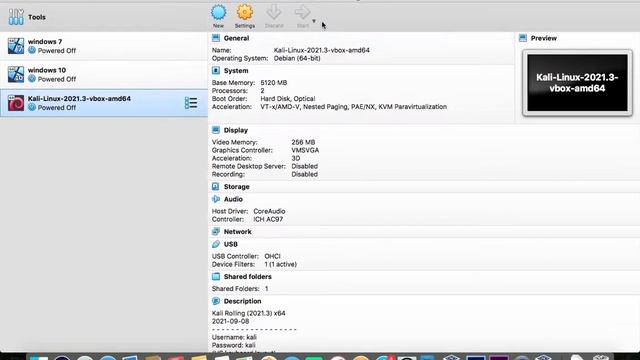The width and height of the screenshot is (640, 360).
Task: Click the Base Memory value 5120 MB
Action: click(274, 82)
